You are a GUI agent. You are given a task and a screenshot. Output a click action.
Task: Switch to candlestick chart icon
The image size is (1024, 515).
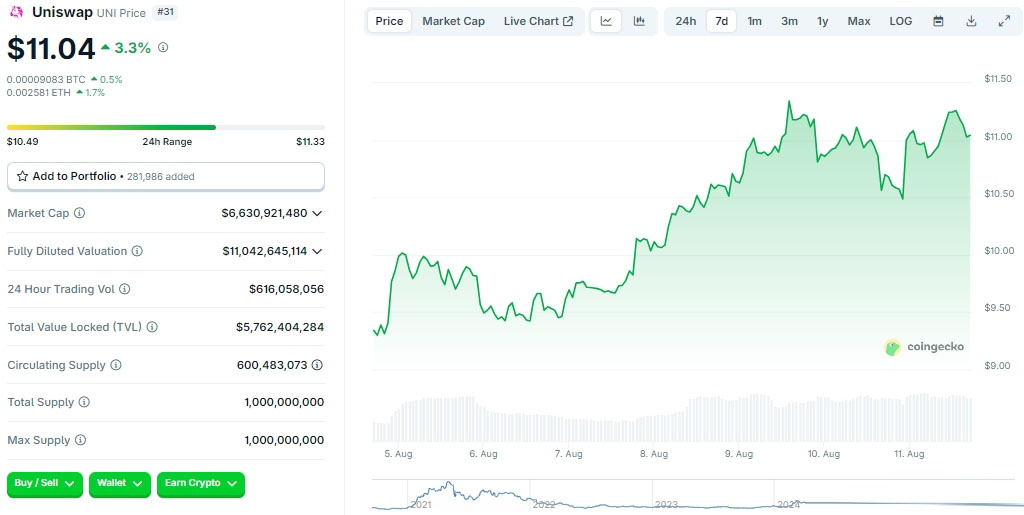[639, 21]
